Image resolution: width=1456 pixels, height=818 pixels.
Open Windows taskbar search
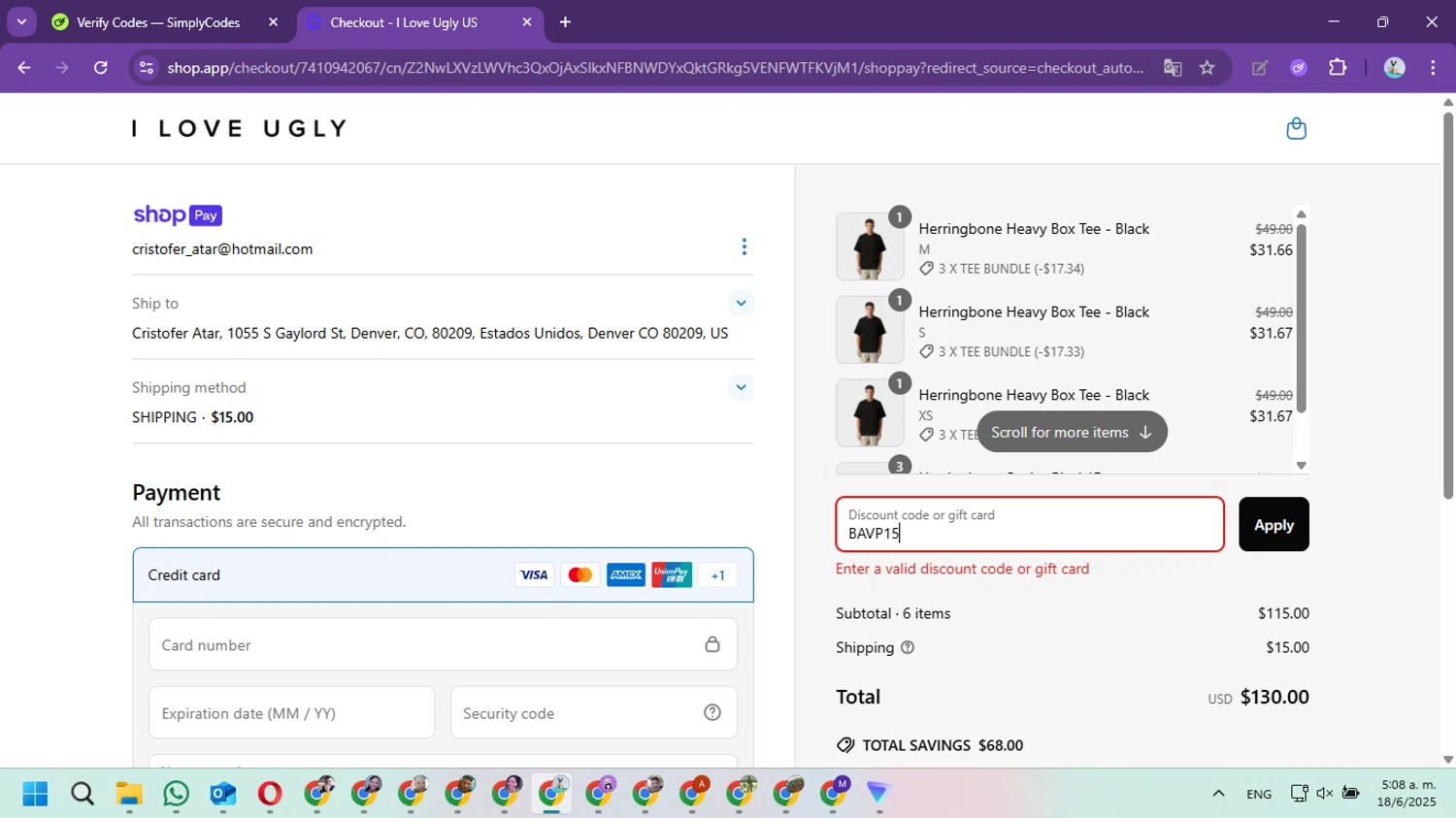click(x=83, y=794)
